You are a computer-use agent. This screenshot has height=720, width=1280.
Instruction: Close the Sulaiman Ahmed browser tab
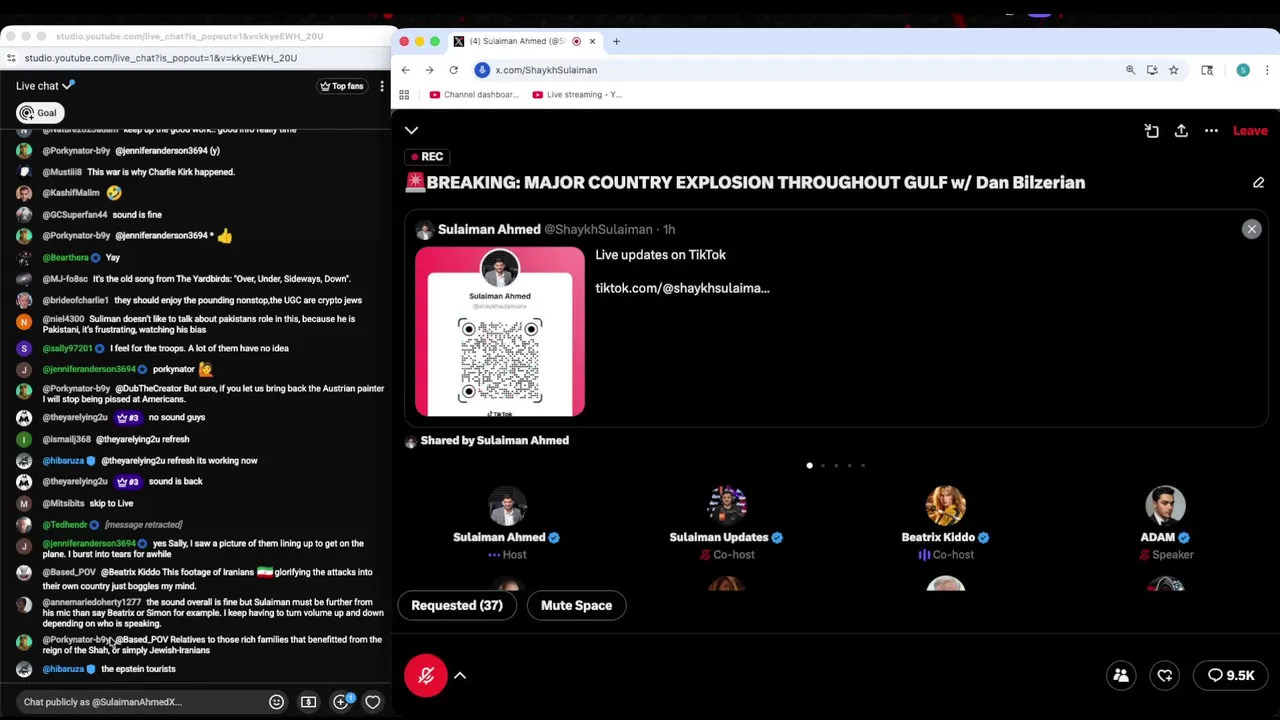pyautogui.click(x=592, y=41)
